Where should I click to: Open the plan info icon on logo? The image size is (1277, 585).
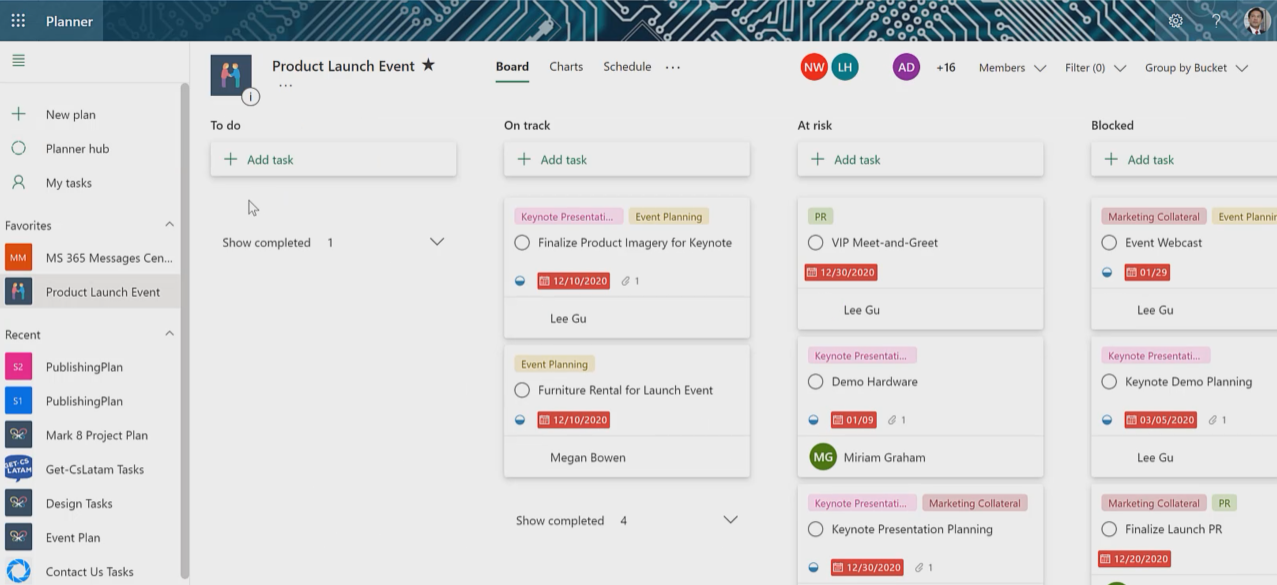(250, 96)
